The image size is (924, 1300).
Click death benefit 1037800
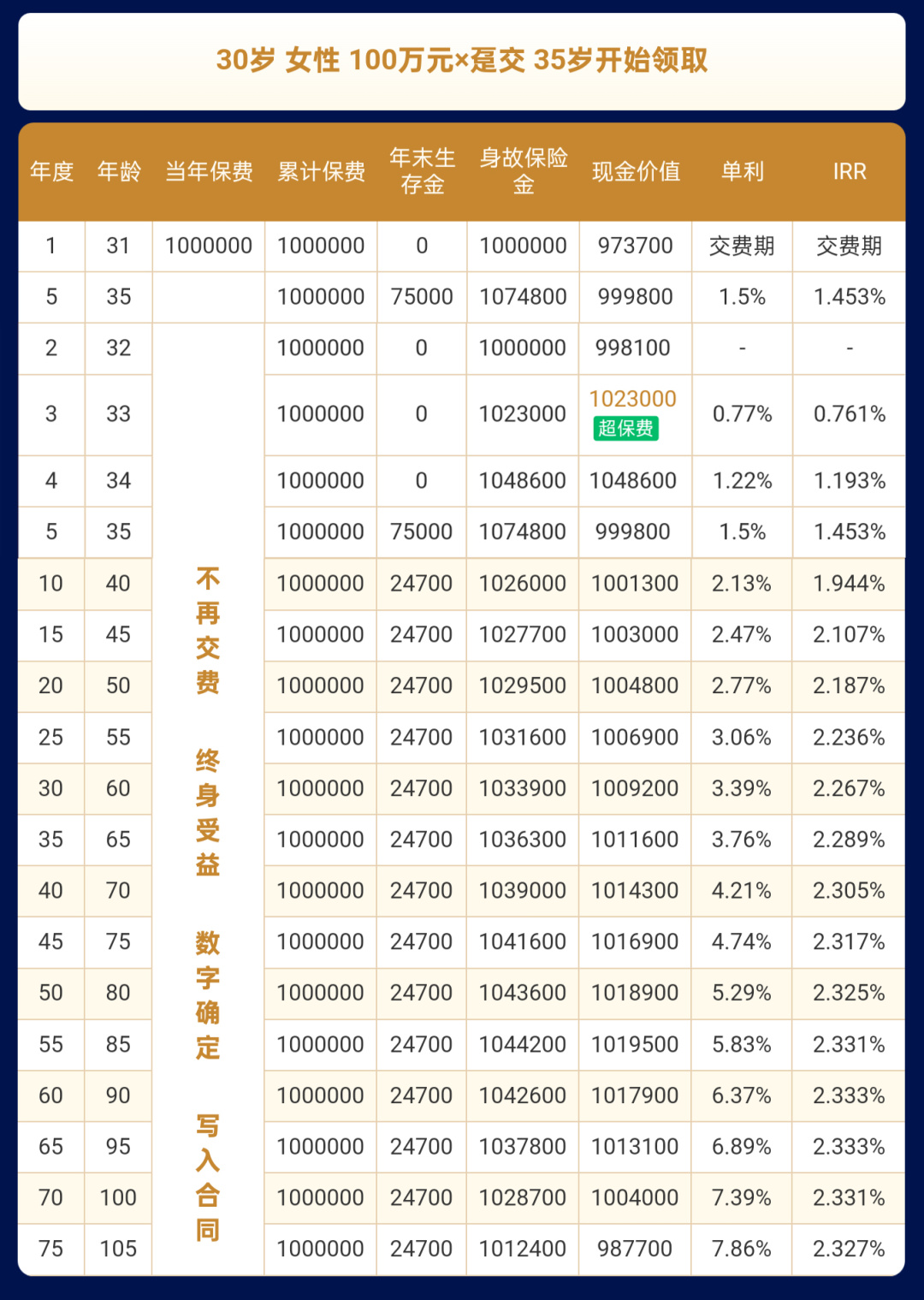click(523, 1147)
